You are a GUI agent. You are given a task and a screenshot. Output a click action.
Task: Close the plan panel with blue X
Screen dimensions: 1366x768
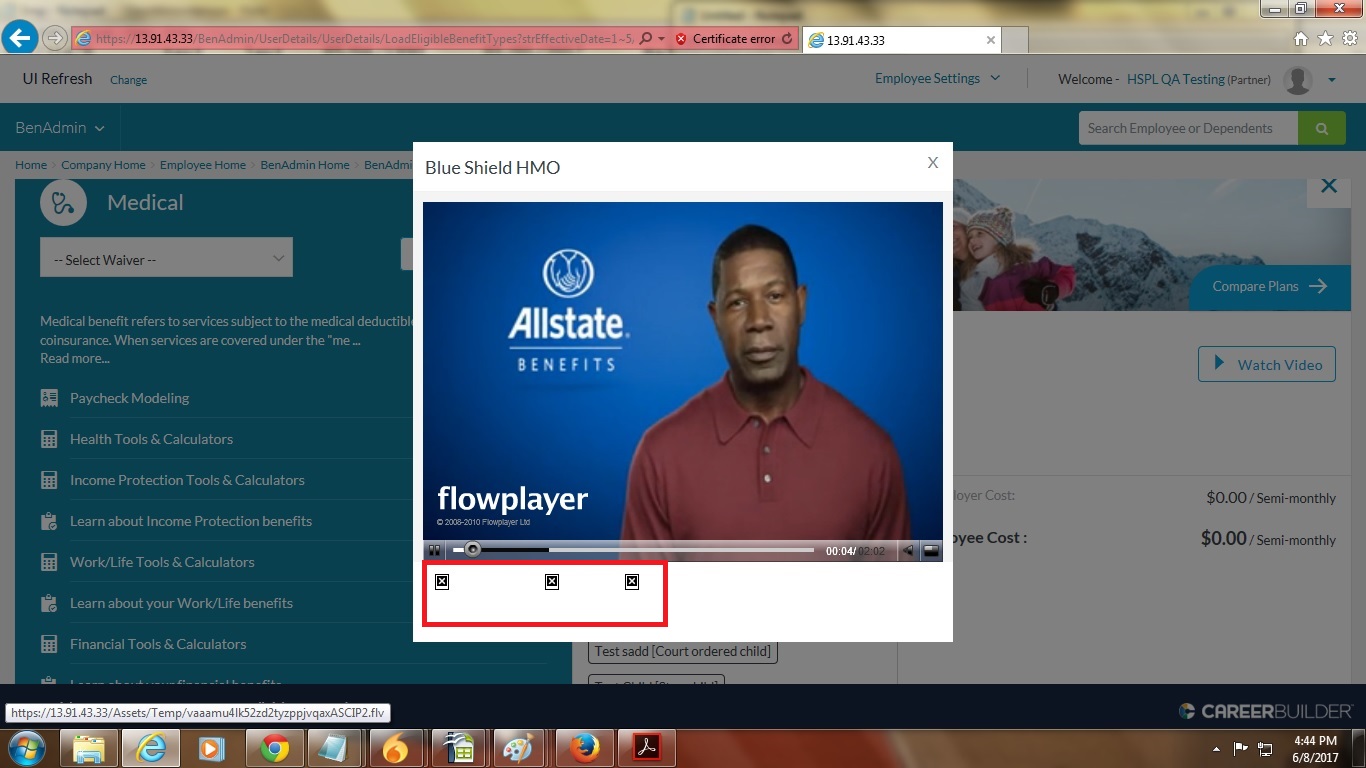pyautogui.click(x=1329, y=186)
